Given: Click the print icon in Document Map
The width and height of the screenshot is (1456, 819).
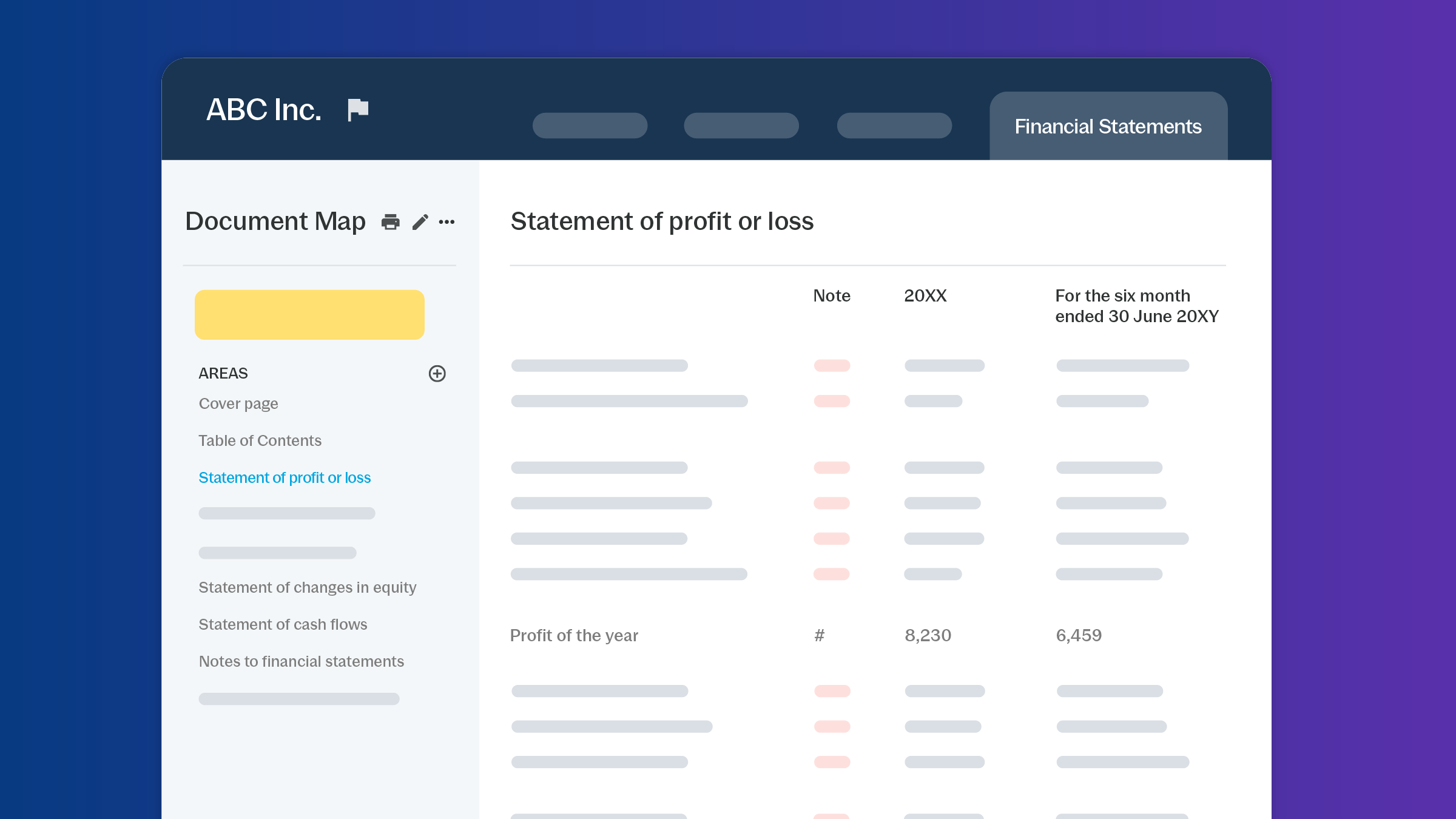Looking at the screenshot, I should pos(390,222).
